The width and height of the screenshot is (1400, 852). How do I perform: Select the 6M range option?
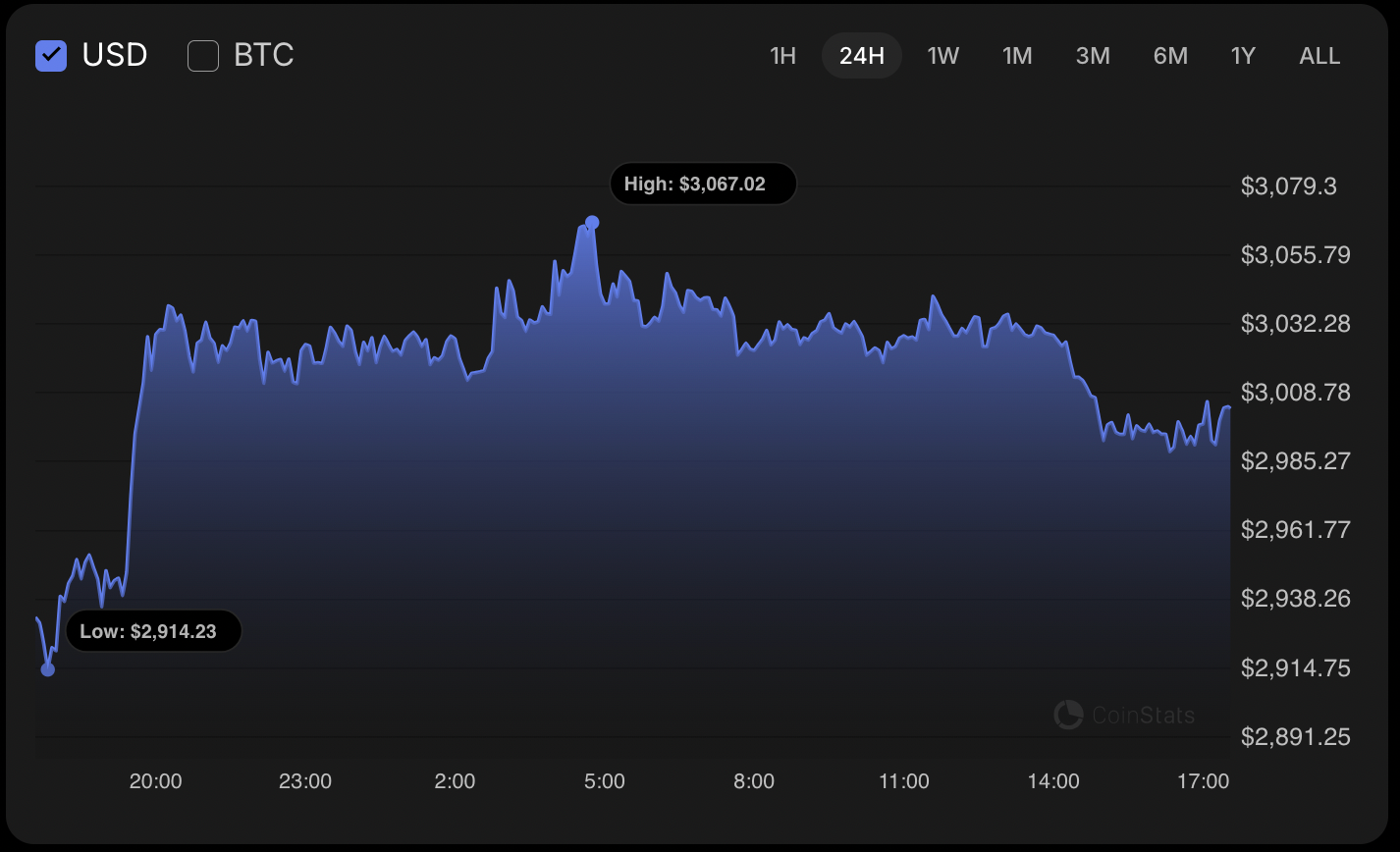click(x=1170, y=56)
